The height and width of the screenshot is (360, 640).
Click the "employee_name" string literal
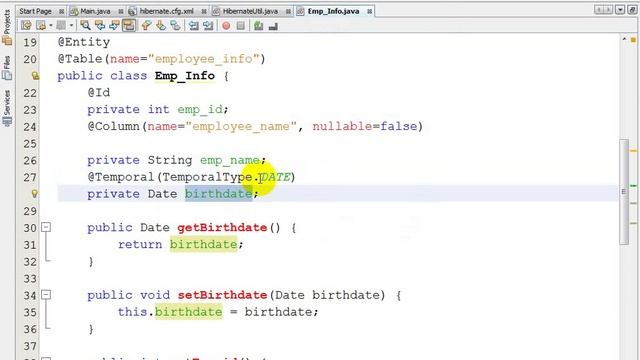(240, 127)
